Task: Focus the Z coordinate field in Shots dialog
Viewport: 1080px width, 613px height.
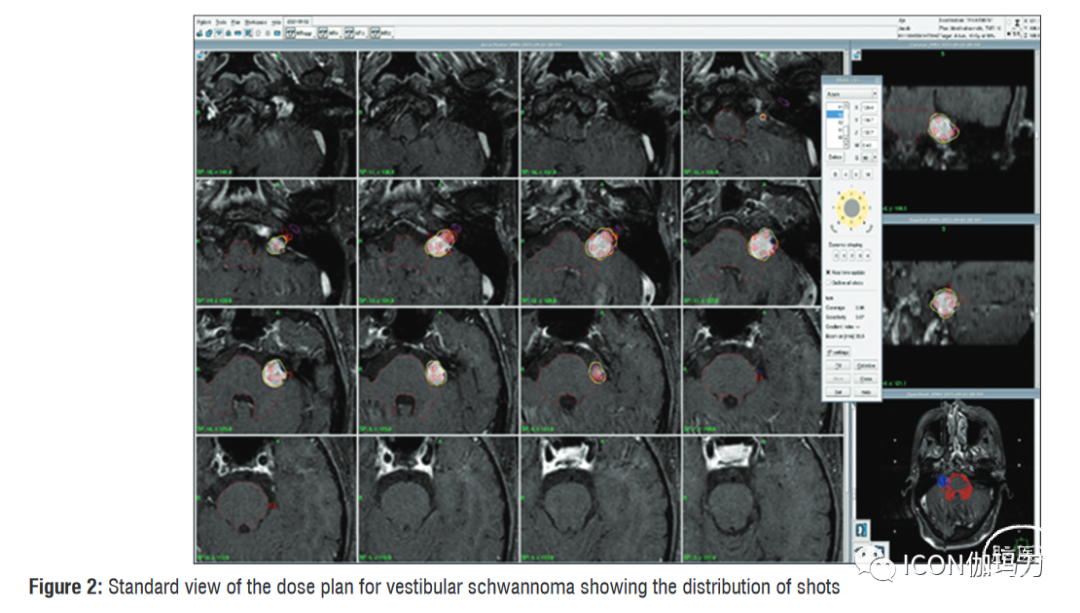Action: 869,132
